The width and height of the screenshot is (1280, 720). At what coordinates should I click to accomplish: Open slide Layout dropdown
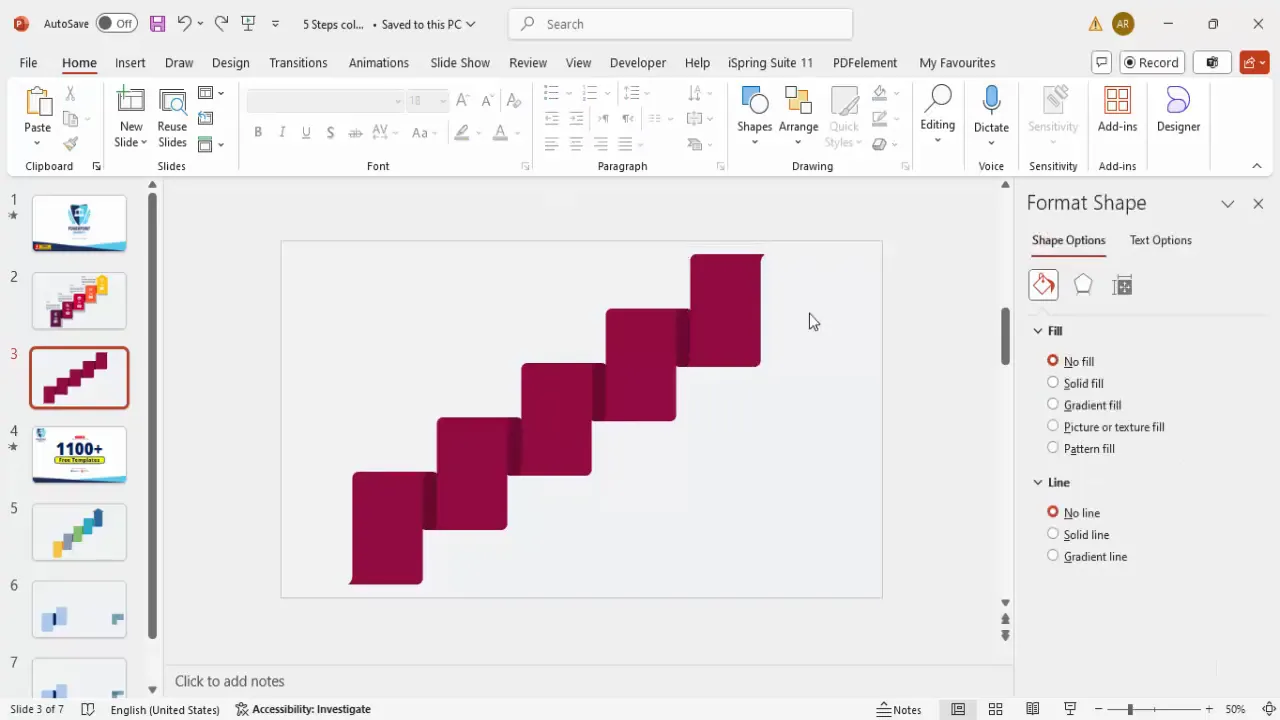click(211, 93)
